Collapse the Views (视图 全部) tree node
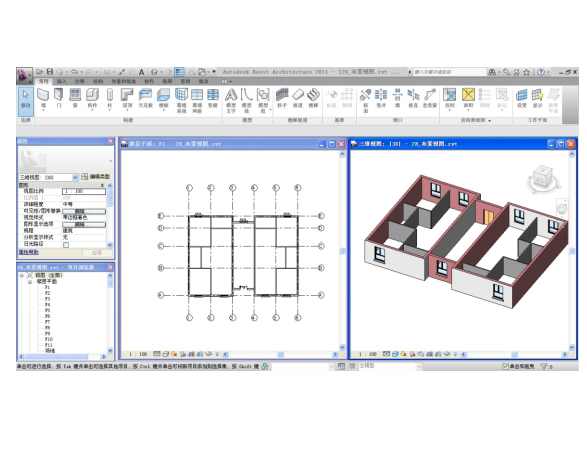The width and height of the screenshot is (587, 469). coord(22,275)
